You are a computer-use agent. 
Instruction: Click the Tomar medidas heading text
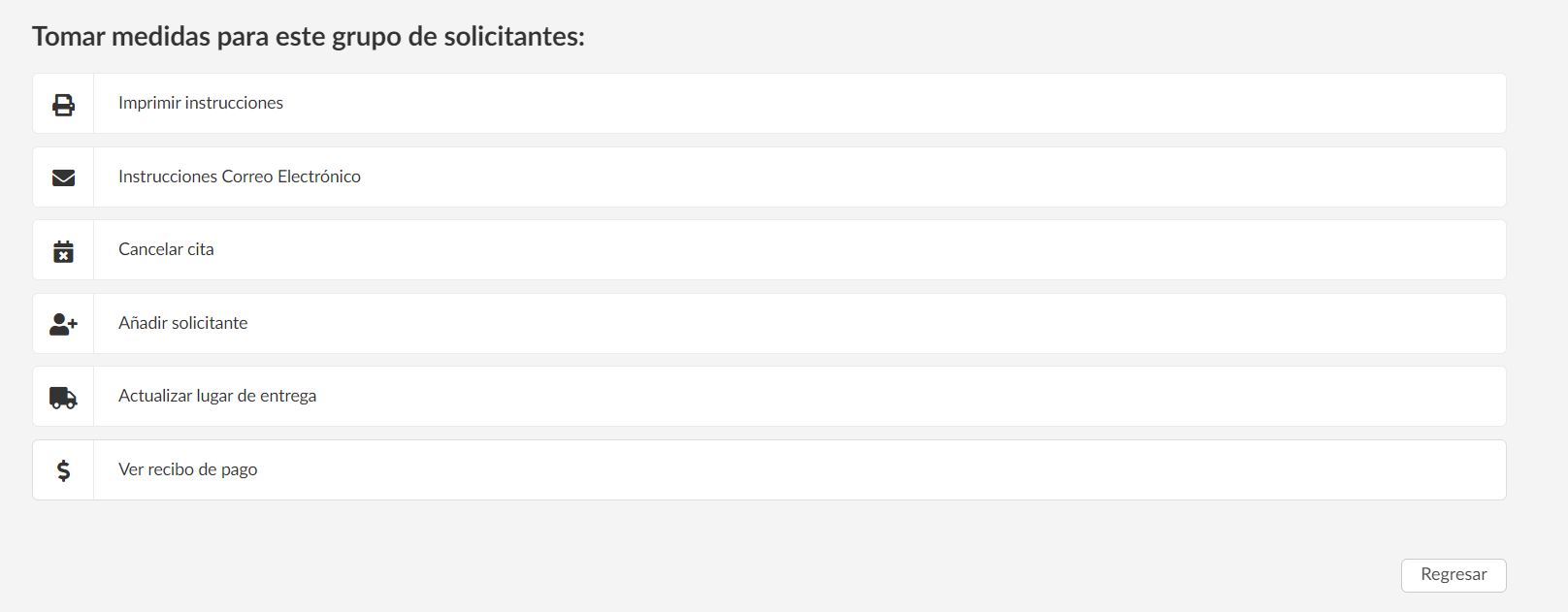pos(309,37)
